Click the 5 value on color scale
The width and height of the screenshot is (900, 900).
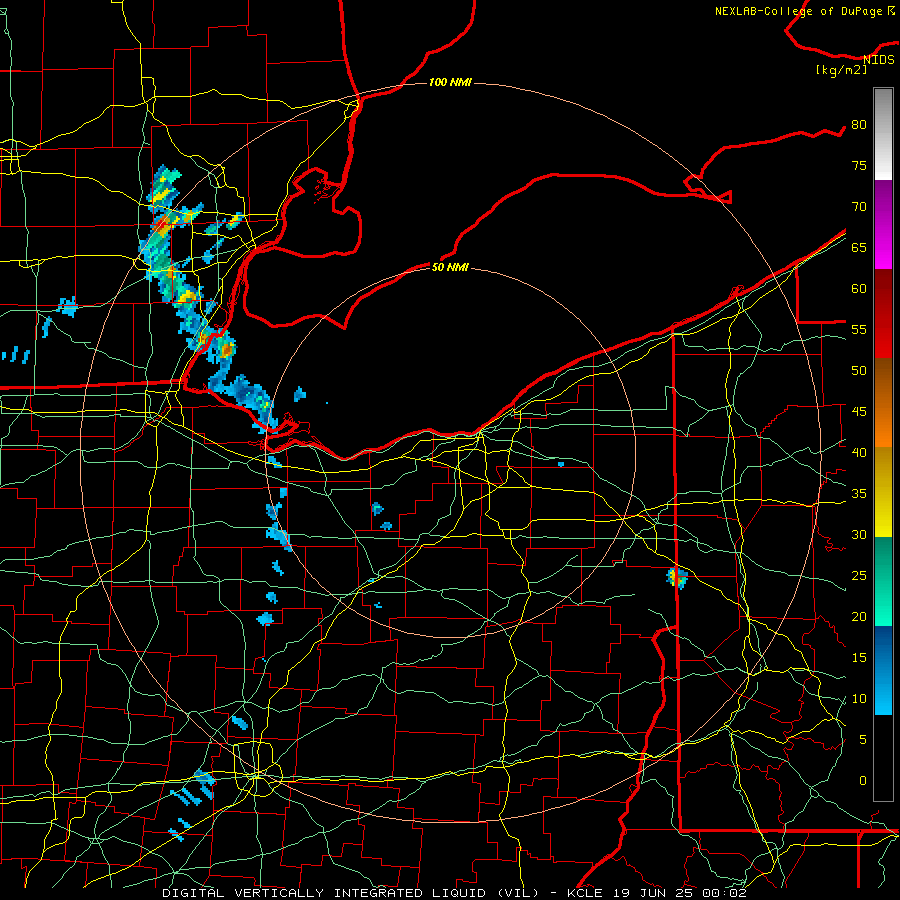click(x=863, y=739)
